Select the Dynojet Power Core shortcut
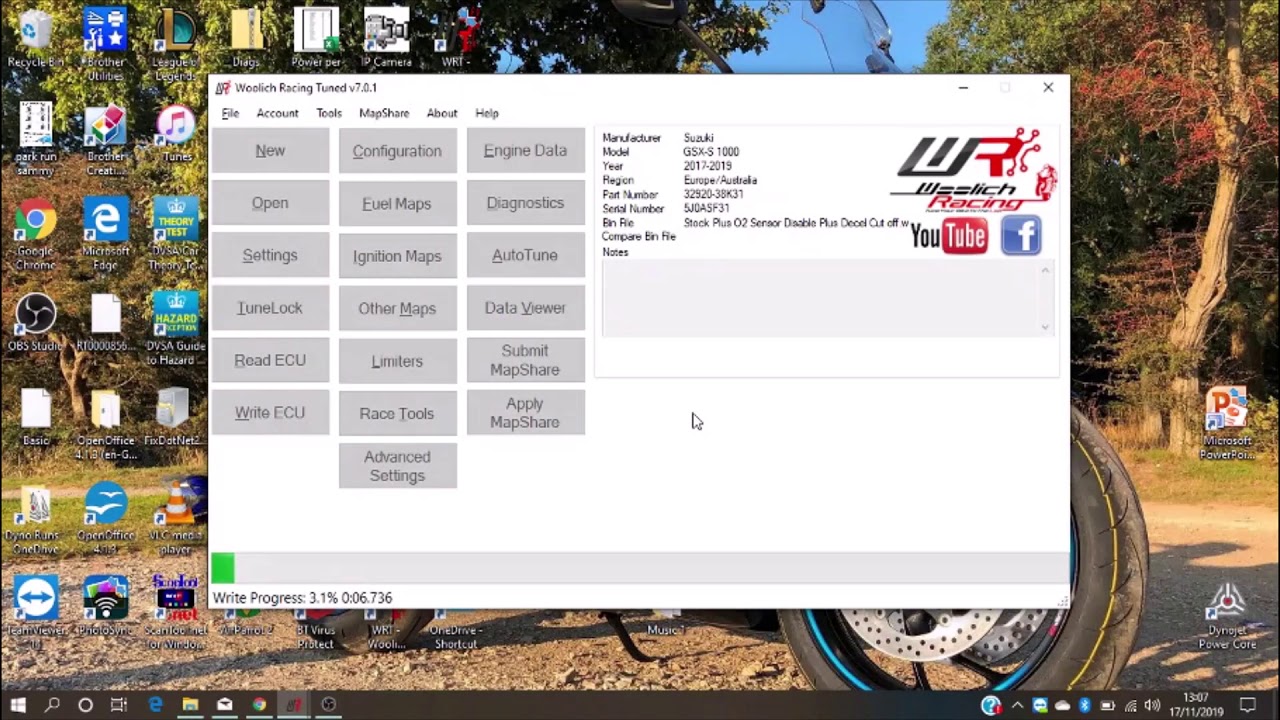1280x720 pixels. pyautogui.click(x=1227, y=616)
